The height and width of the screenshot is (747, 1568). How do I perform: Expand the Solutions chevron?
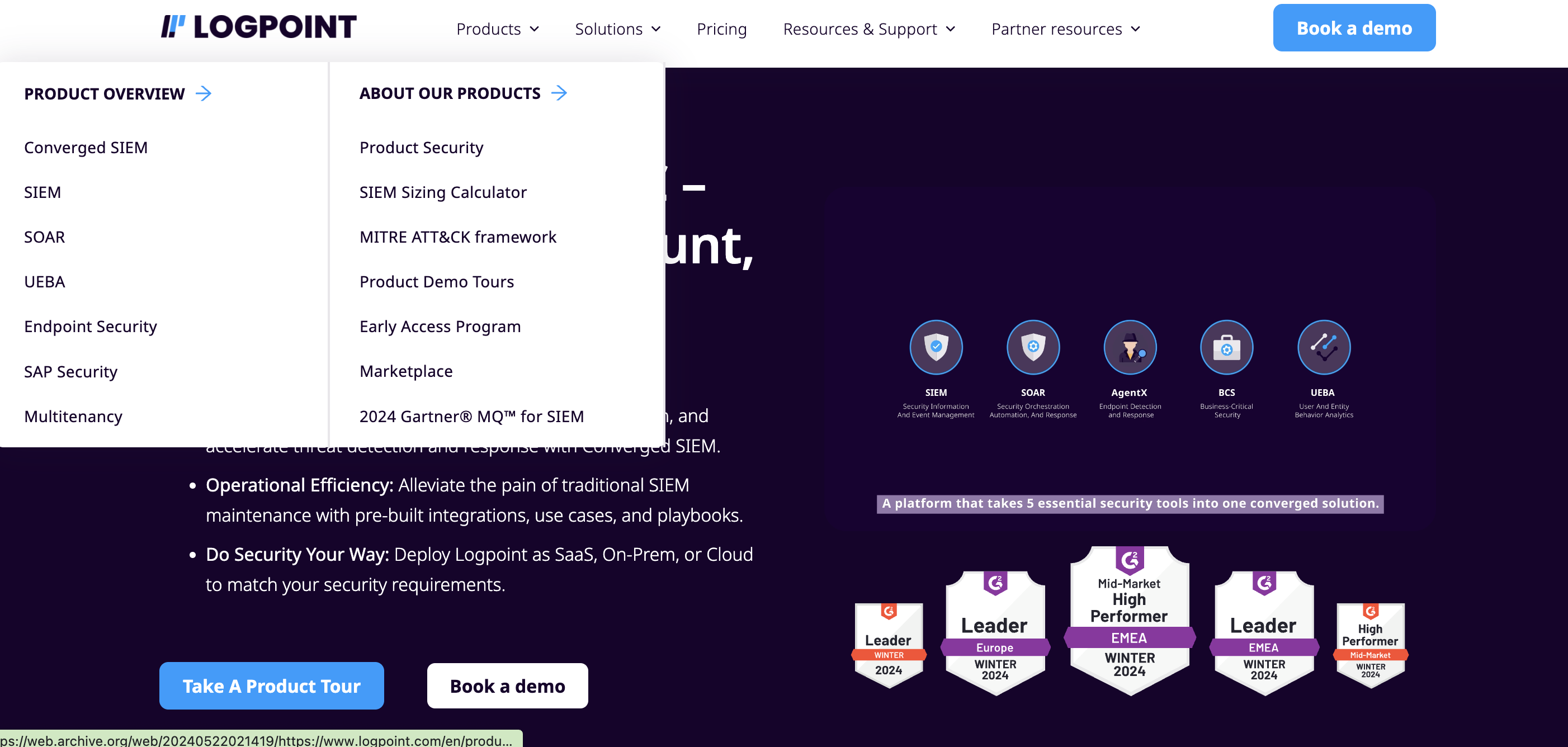pyautogui.click(x=655, y=29)
